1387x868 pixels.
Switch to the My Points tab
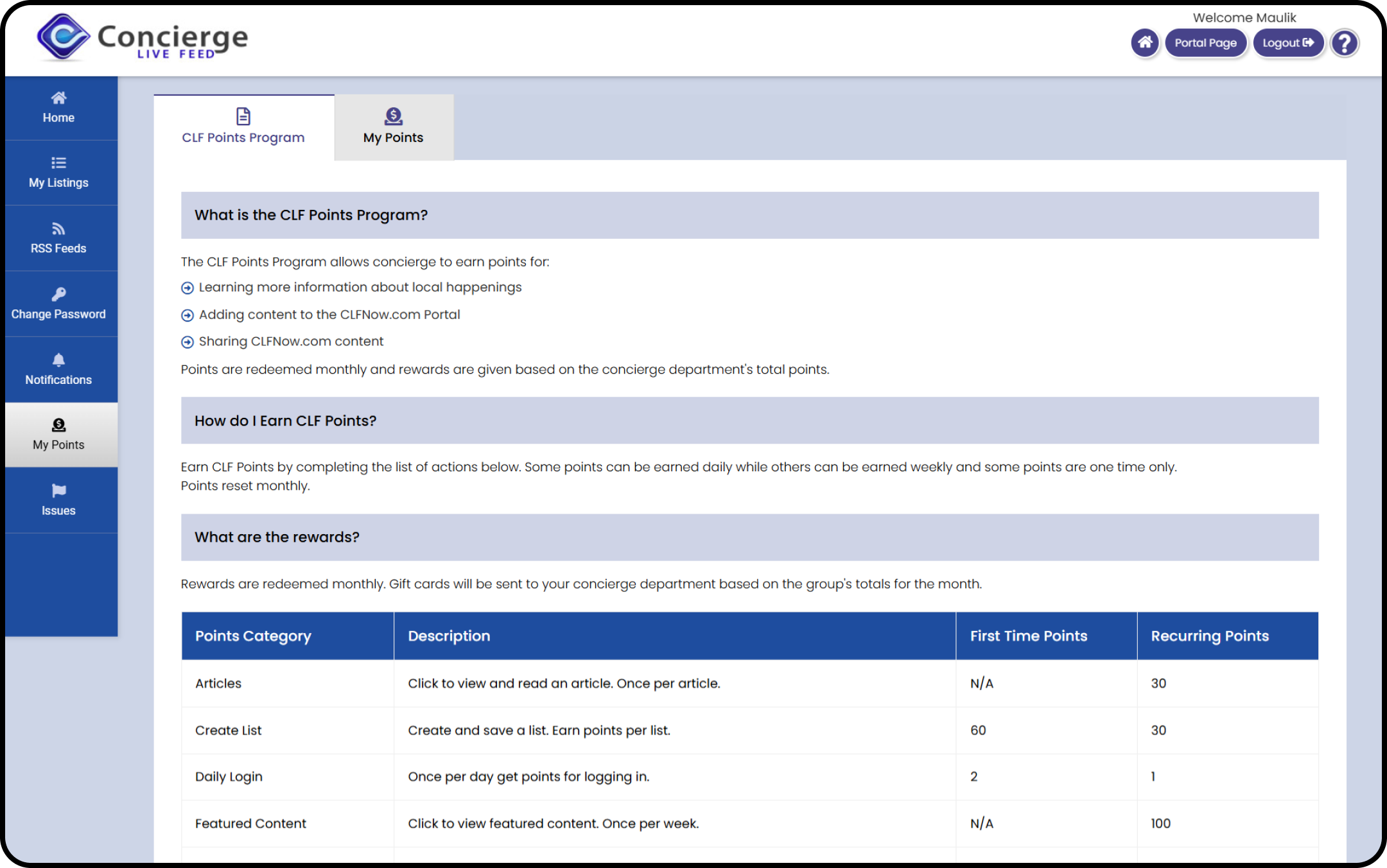pyautogui.click(x=394, y=127)
